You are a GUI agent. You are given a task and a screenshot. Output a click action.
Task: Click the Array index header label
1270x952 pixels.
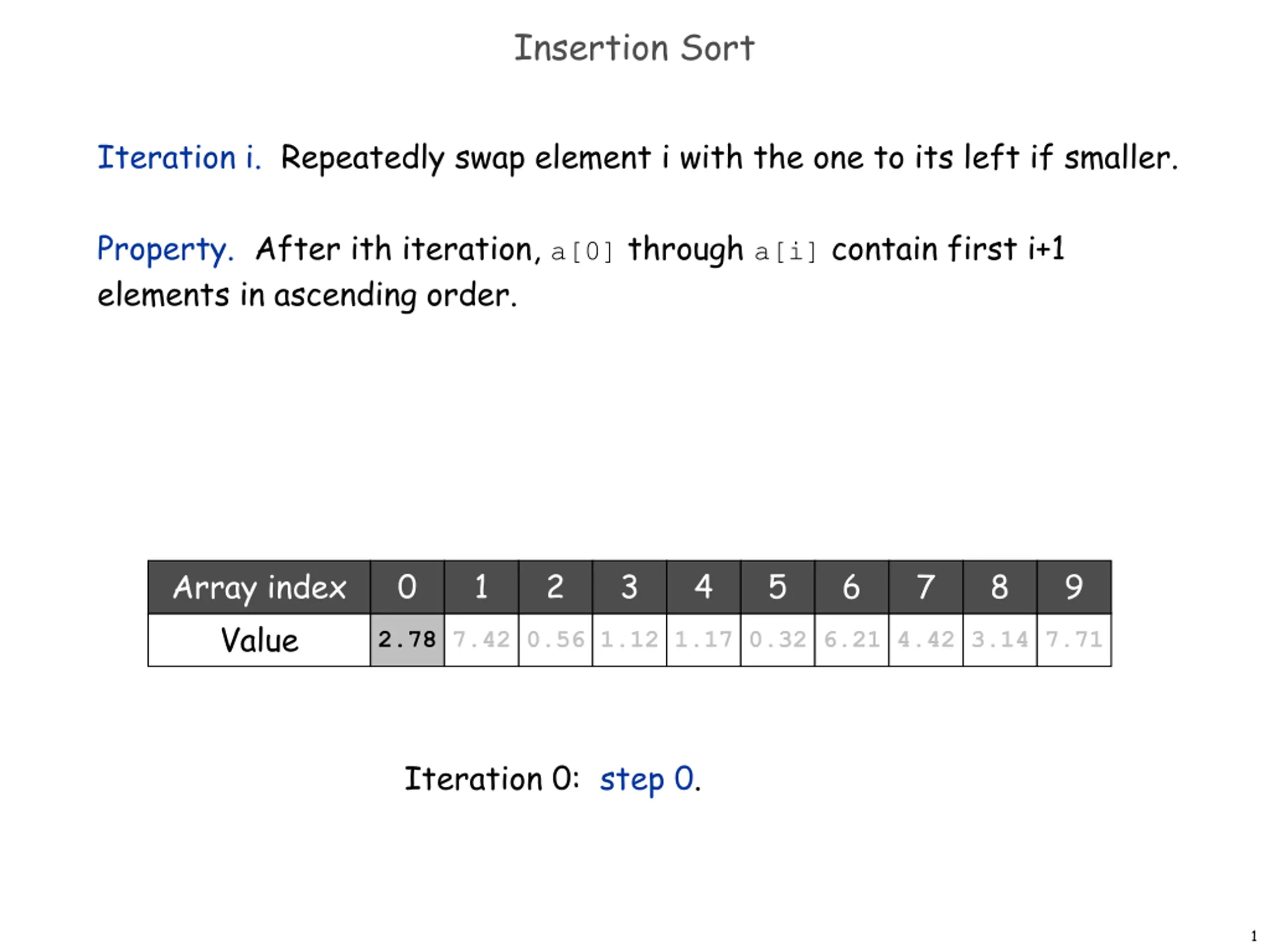point(259,588)
